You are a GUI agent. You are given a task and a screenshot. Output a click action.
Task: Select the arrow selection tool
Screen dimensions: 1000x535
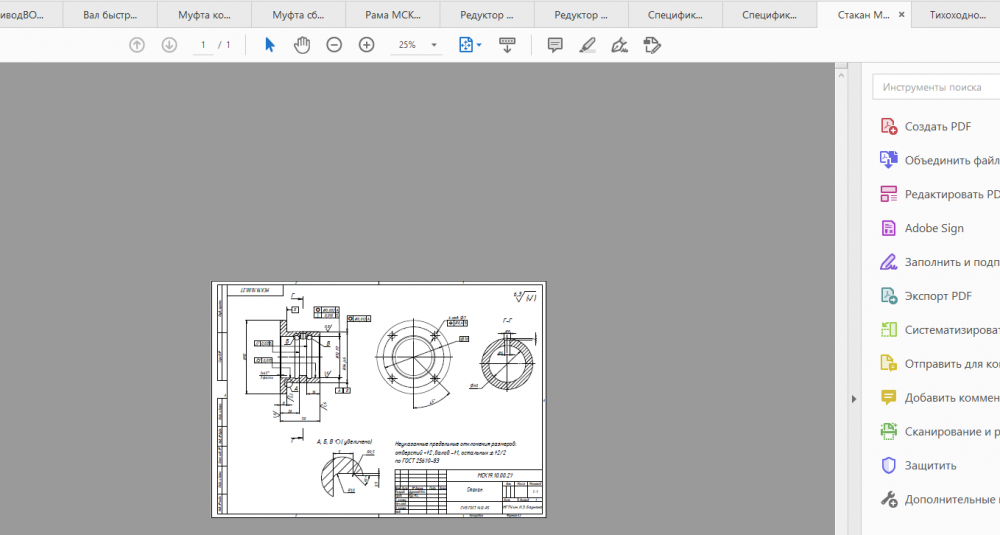point(269,45)
